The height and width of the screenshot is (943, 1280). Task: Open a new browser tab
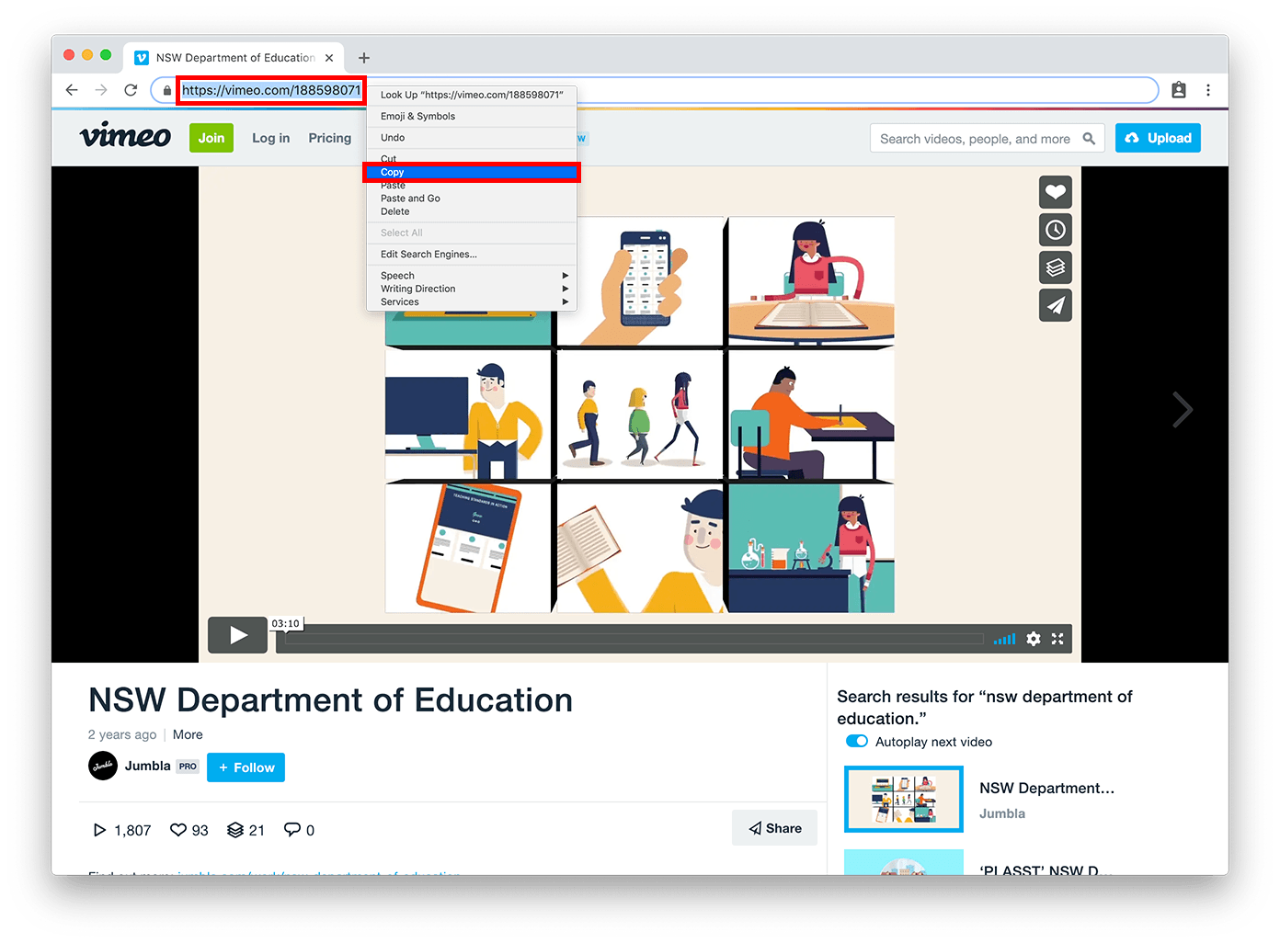tap(364, 58)
